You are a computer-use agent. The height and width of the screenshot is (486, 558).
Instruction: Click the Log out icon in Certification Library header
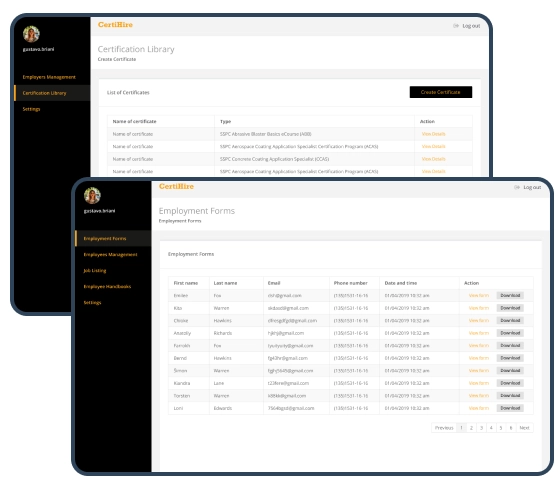click(456, 26)
